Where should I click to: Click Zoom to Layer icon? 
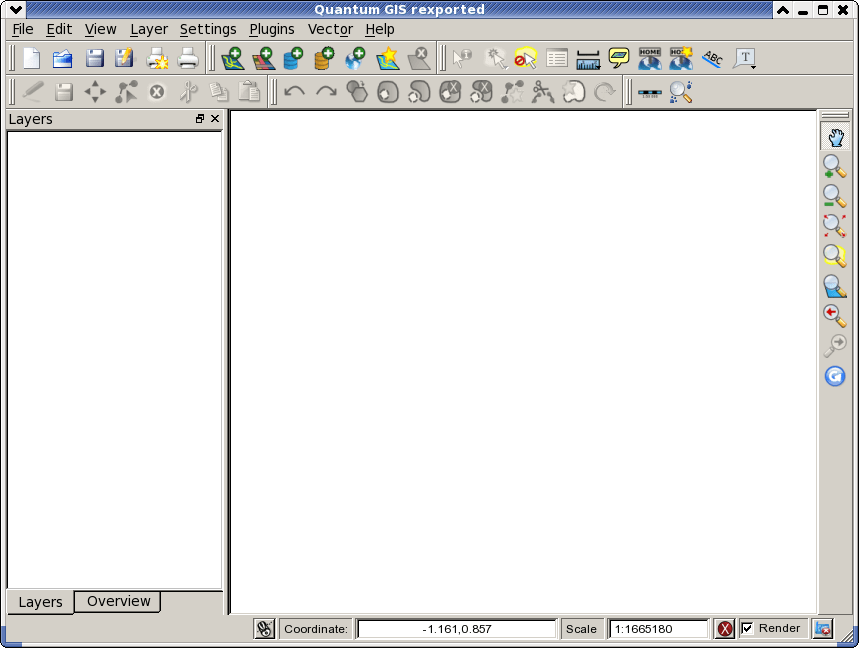pos(834,286)
